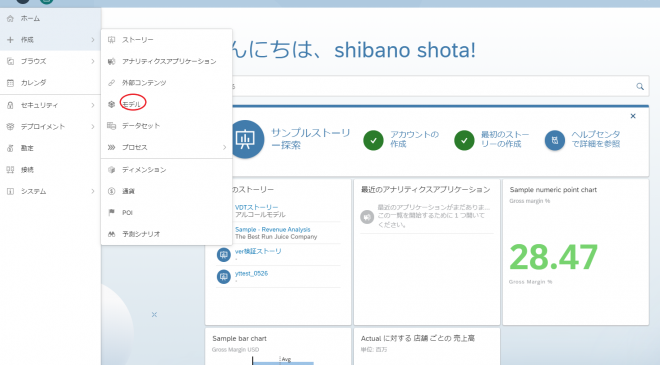
Task: Close the getting-started banner
Action: pyautogui.click(x=633, y=116)
